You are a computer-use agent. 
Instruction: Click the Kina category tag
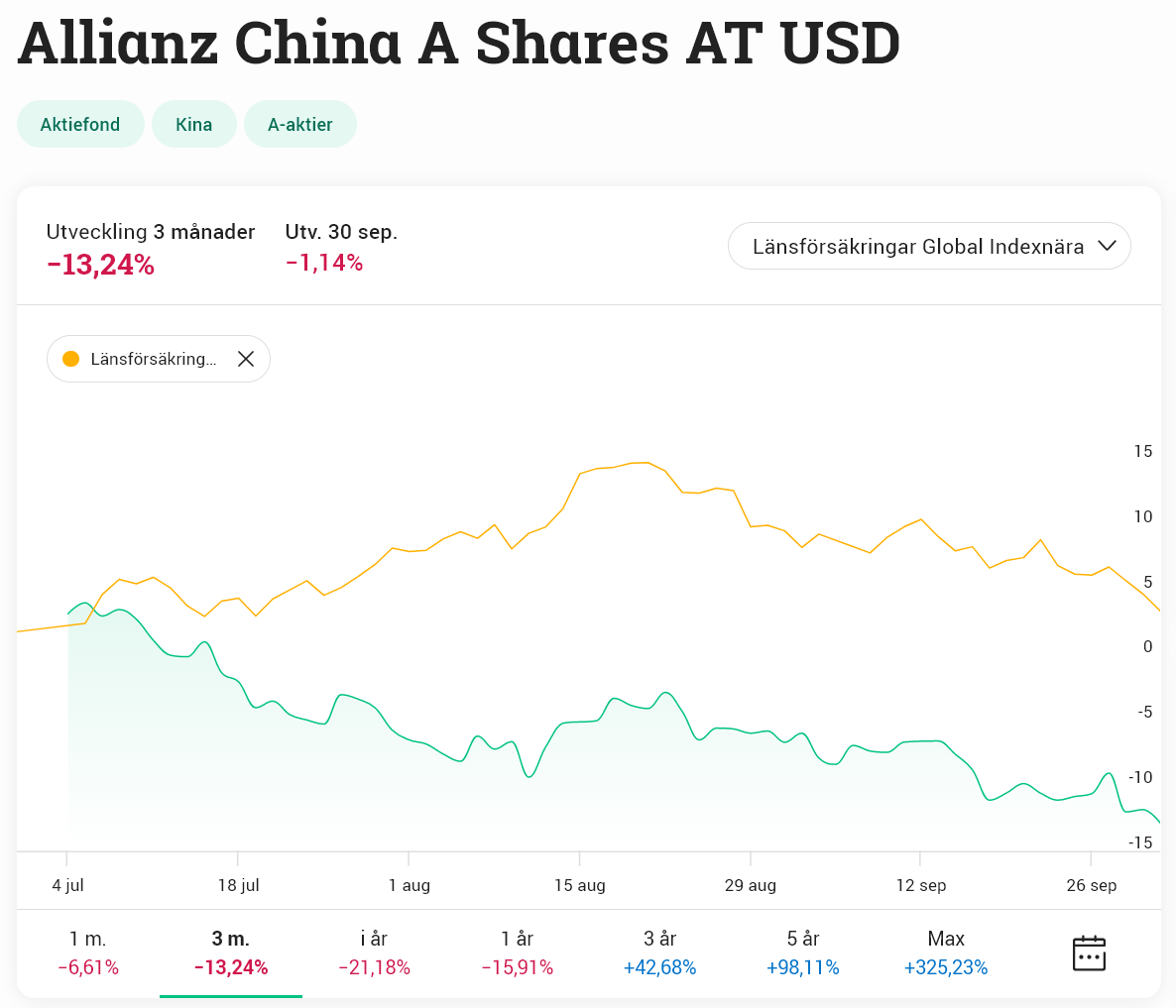point(194,124)
